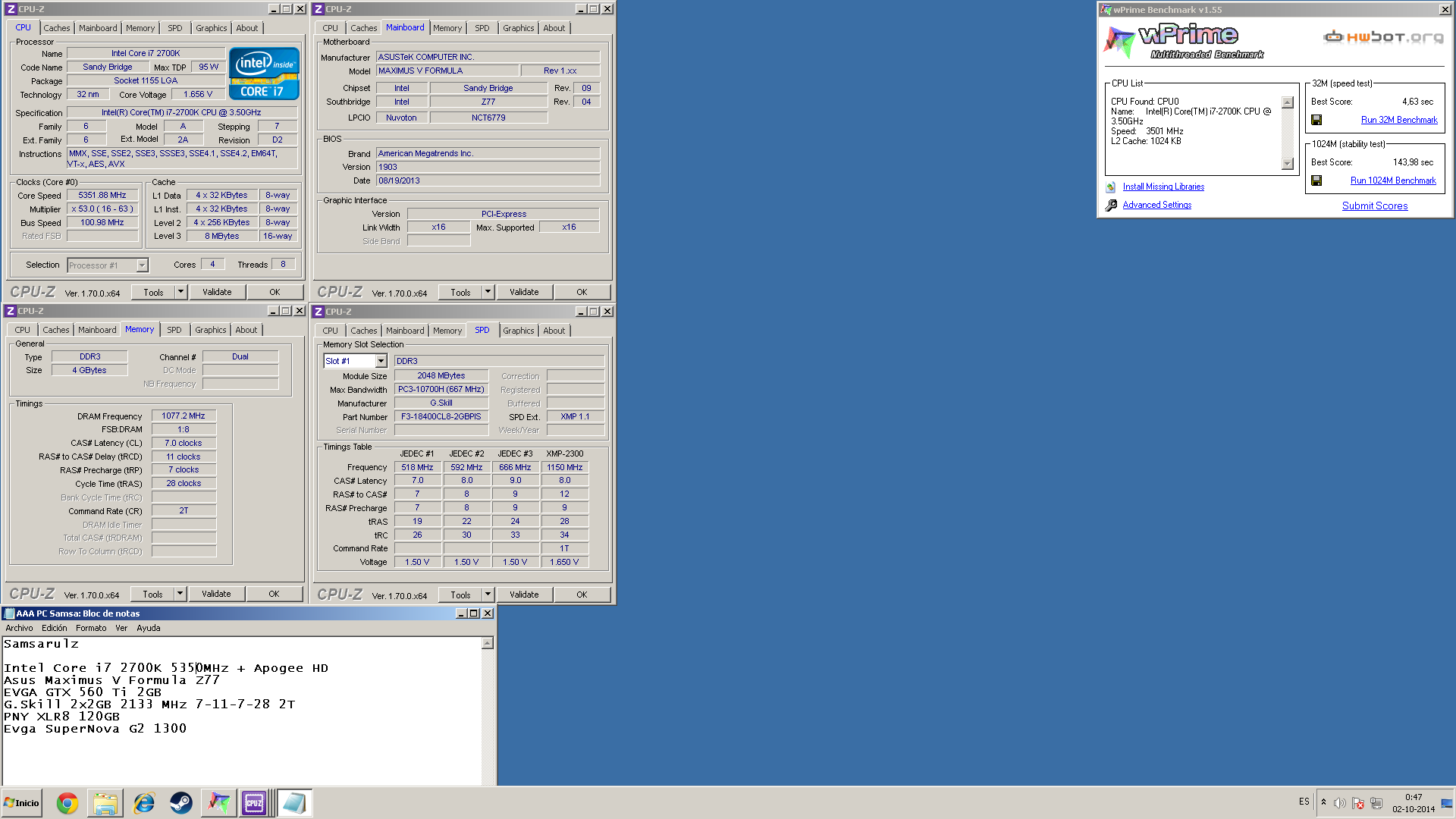1456x819 pixels.
Task: Open the Formato menu in Notepad
Action: click(x=91, y=628)
